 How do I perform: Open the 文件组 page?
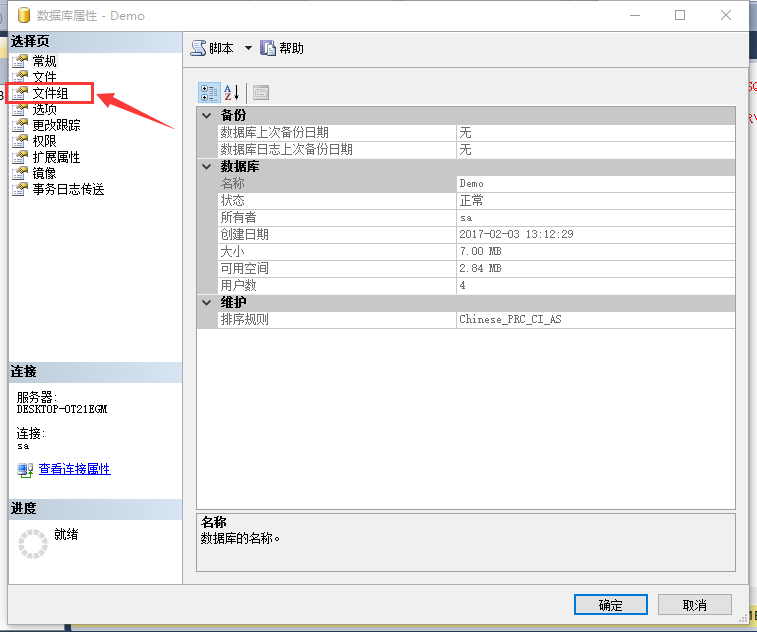tap(50, 93)
